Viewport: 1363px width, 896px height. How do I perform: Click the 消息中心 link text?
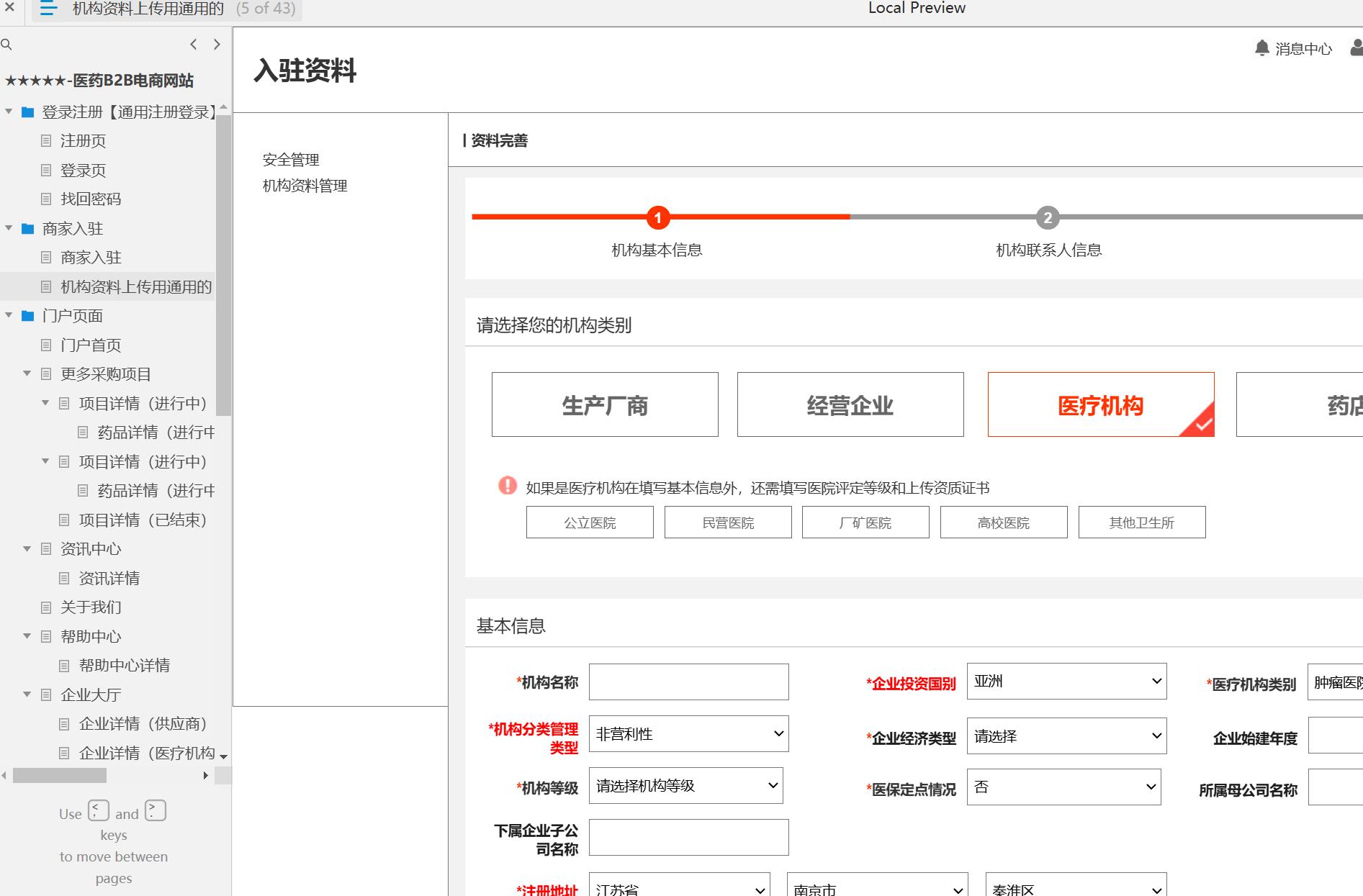click(x=1303, y=49)
